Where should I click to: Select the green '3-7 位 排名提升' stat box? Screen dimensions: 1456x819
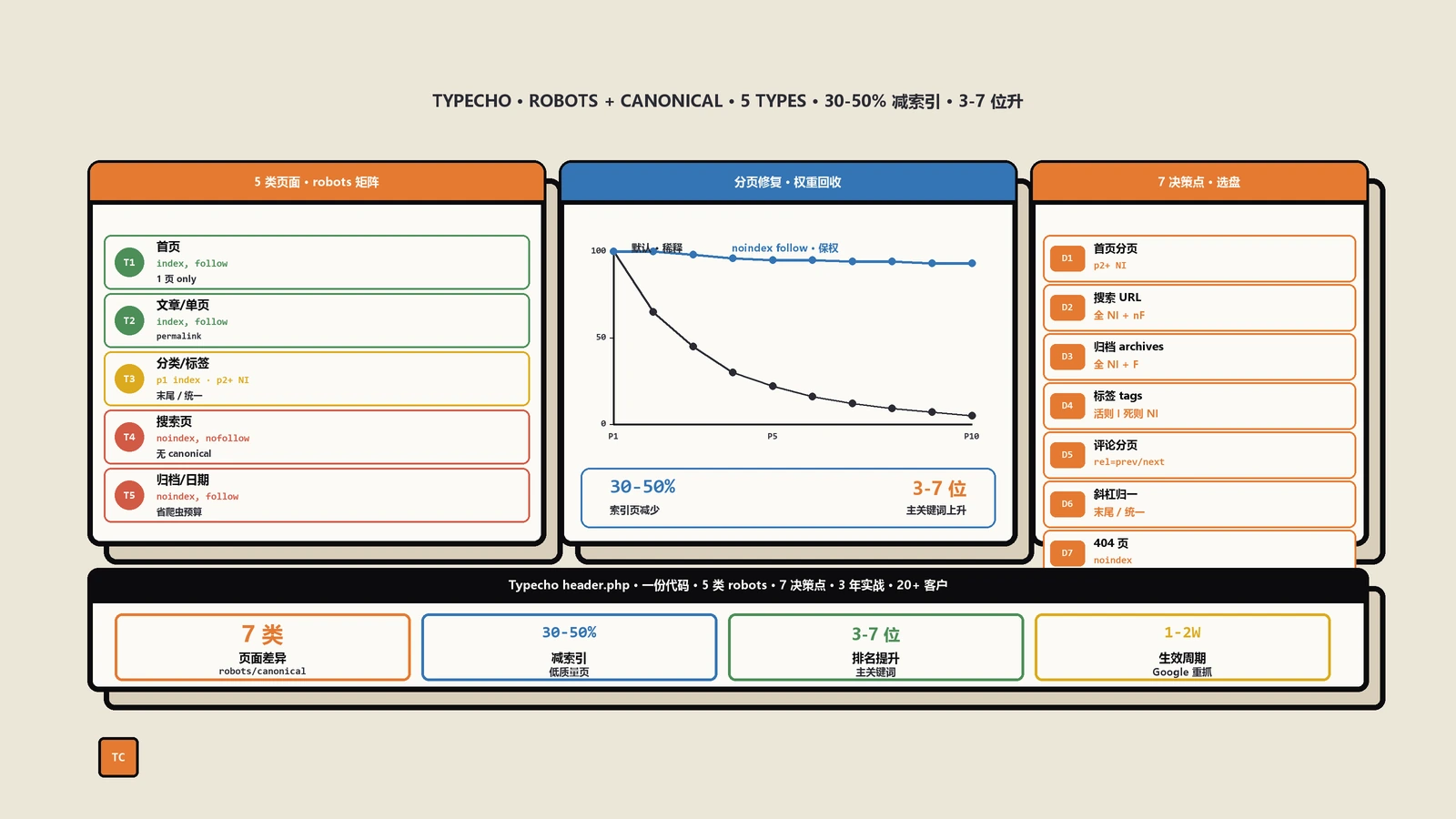click(876, 647)
